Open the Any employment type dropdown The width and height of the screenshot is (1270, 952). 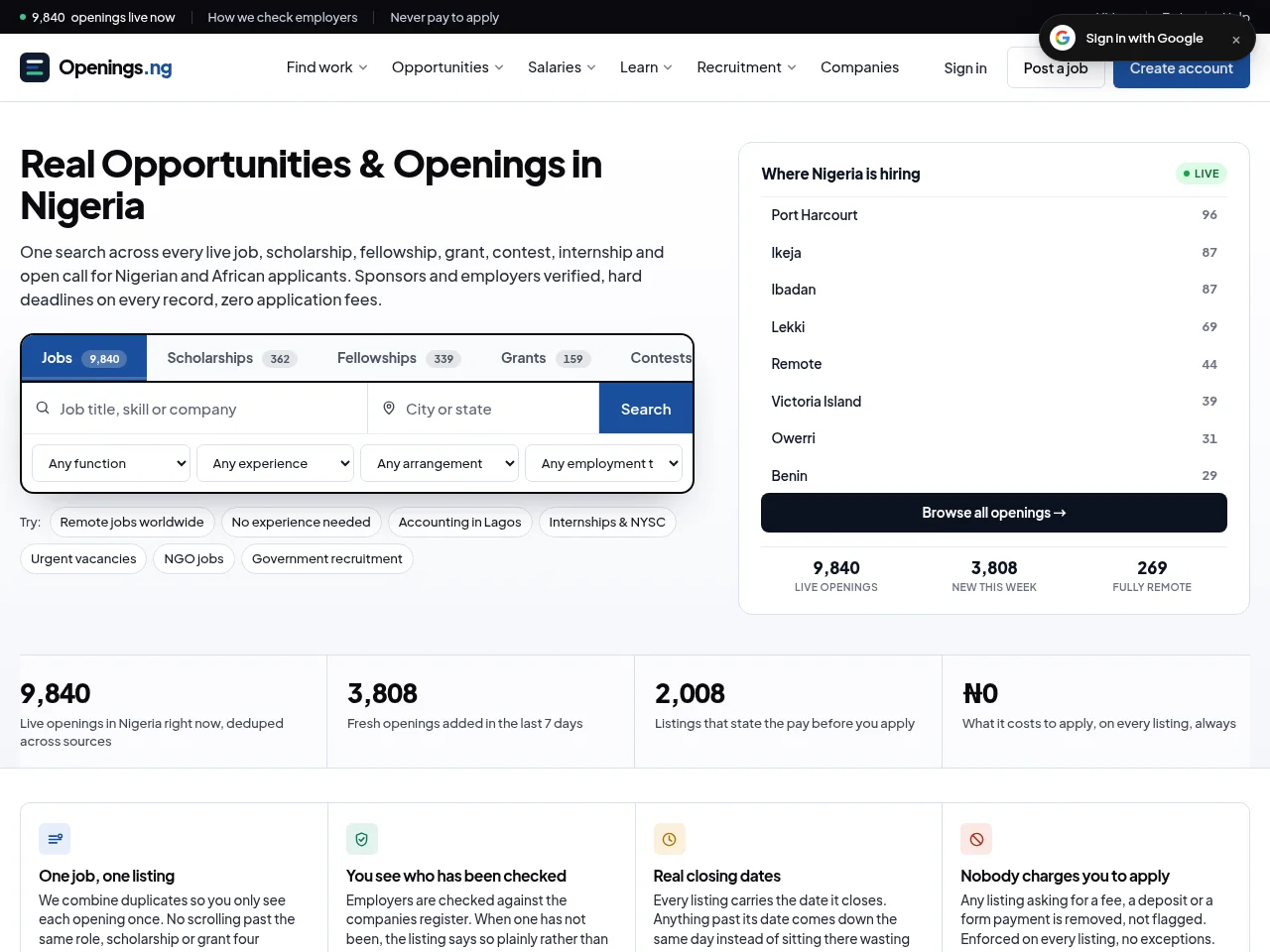click(604, 463)
